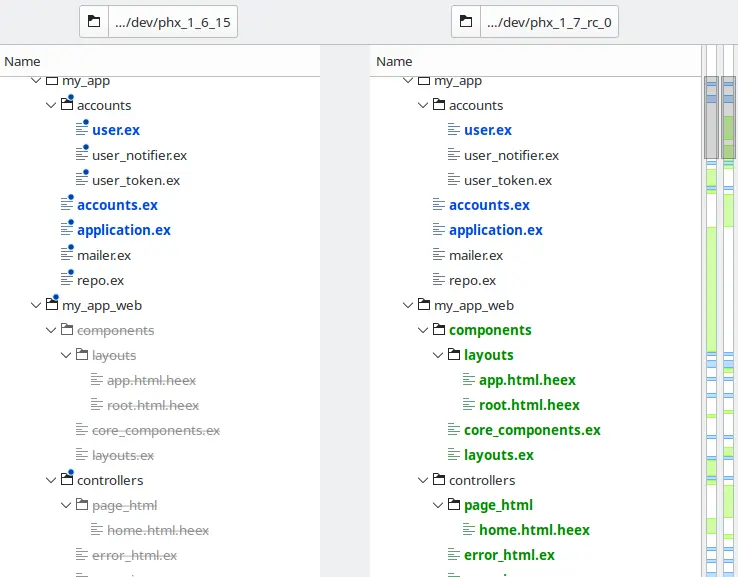Viewport: 738px width, 577px height.
Task: Select core_components.ex in the right pane
Action: tap(532, 430)
